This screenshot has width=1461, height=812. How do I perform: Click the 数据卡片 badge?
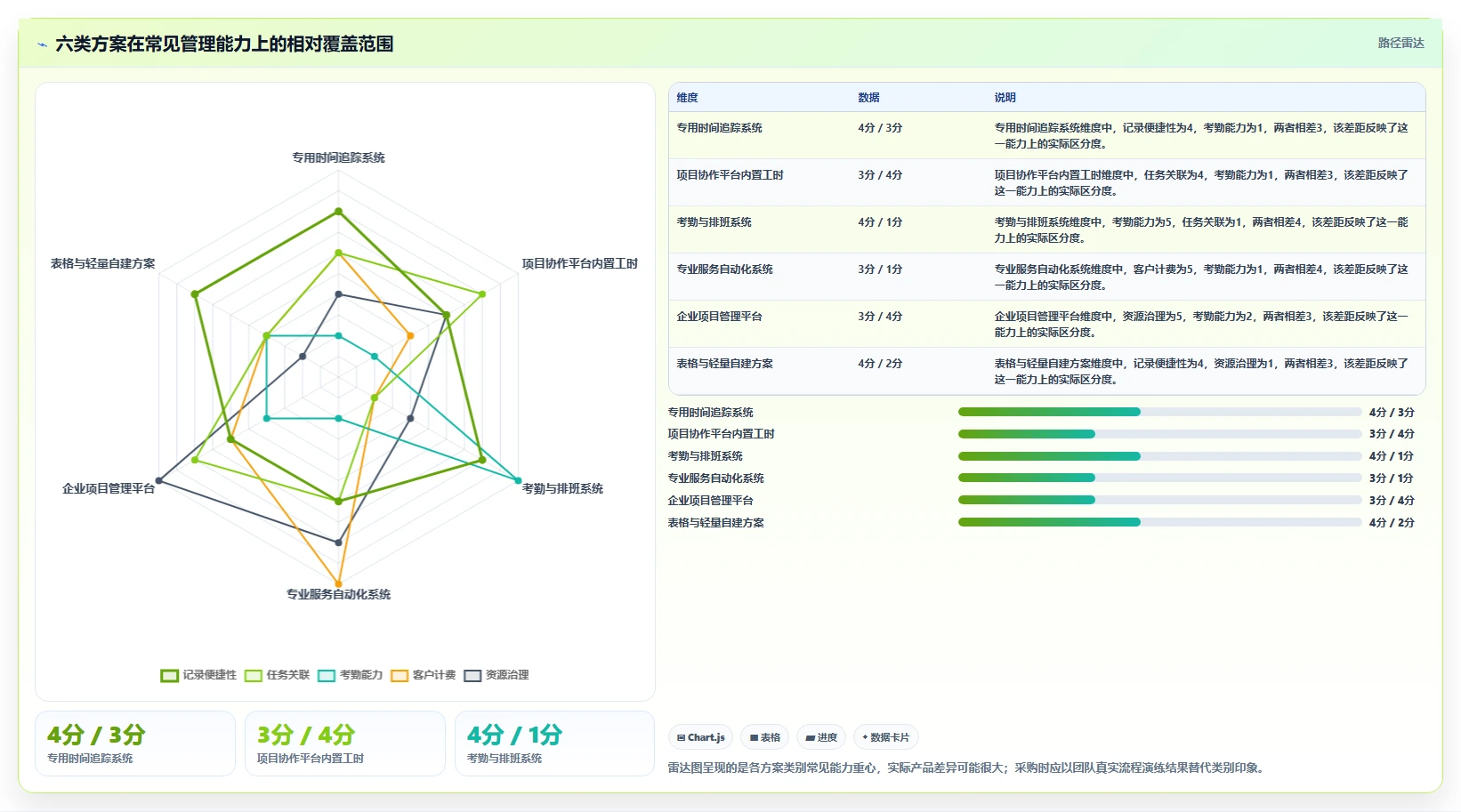coord(886,737)
